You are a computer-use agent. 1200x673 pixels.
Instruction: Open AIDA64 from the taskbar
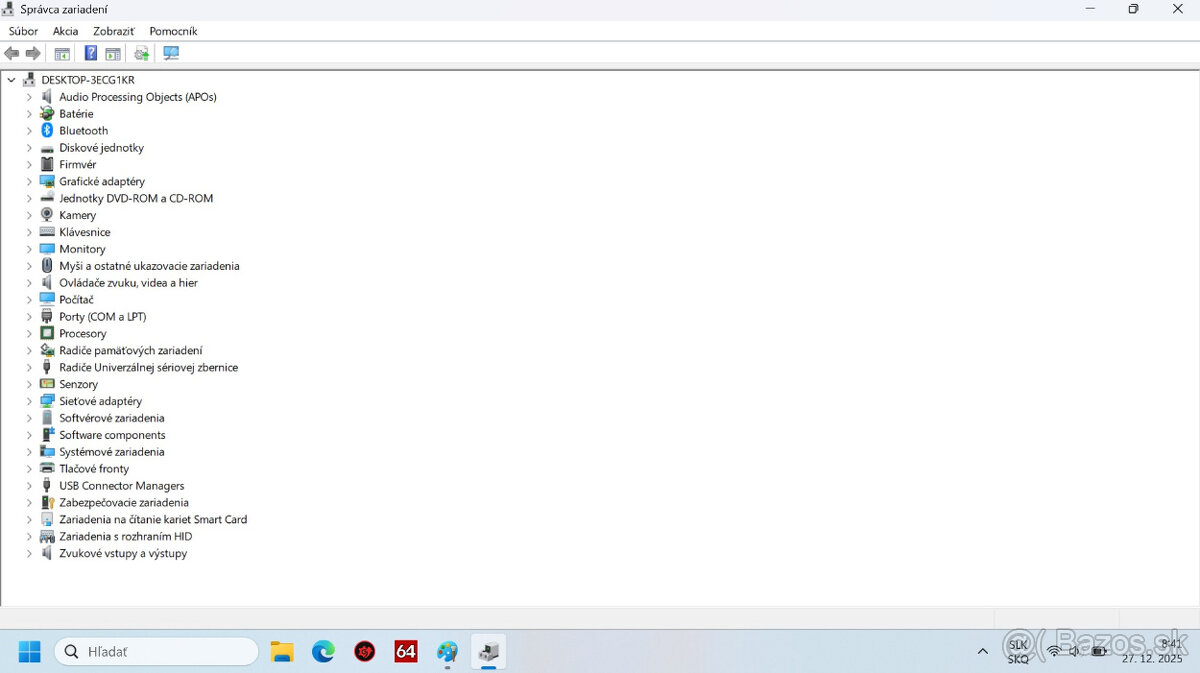pos(406,652)
